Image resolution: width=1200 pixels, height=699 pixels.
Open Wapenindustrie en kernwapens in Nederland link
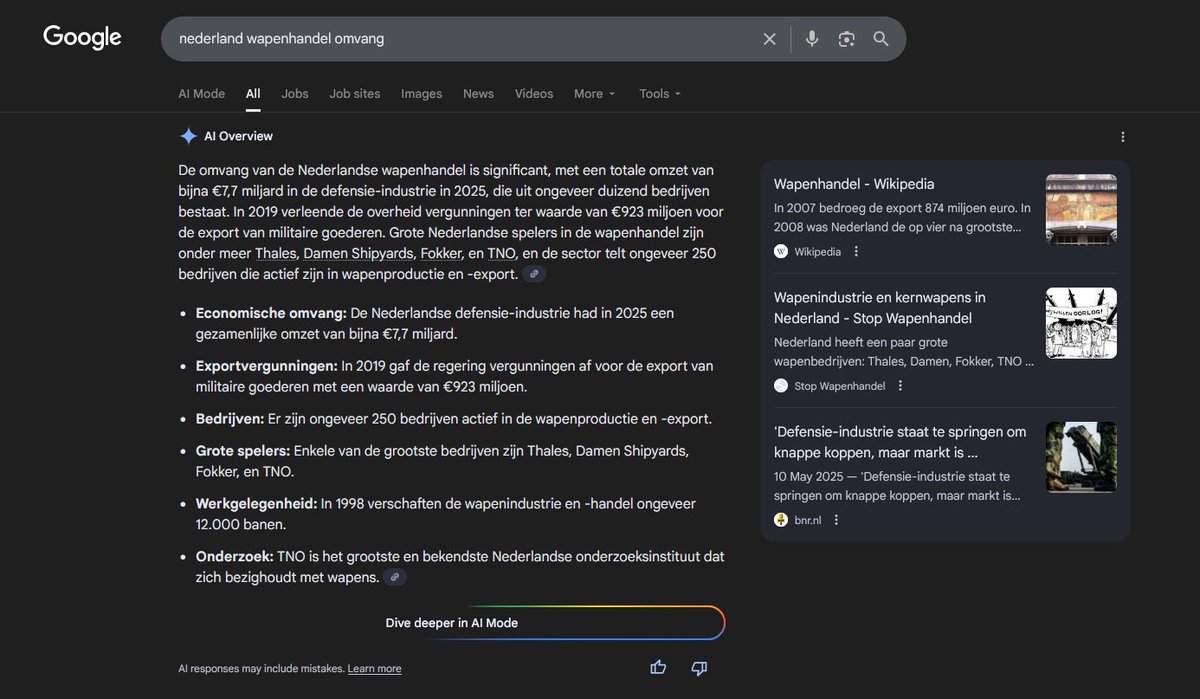tap(879, 308)
